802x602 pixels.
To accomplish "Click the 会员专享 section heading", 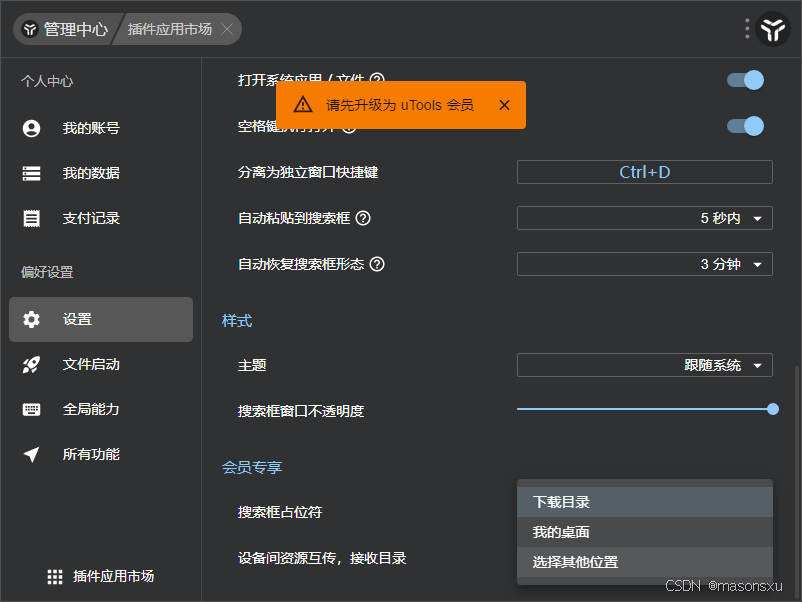I will coord(252,467).
